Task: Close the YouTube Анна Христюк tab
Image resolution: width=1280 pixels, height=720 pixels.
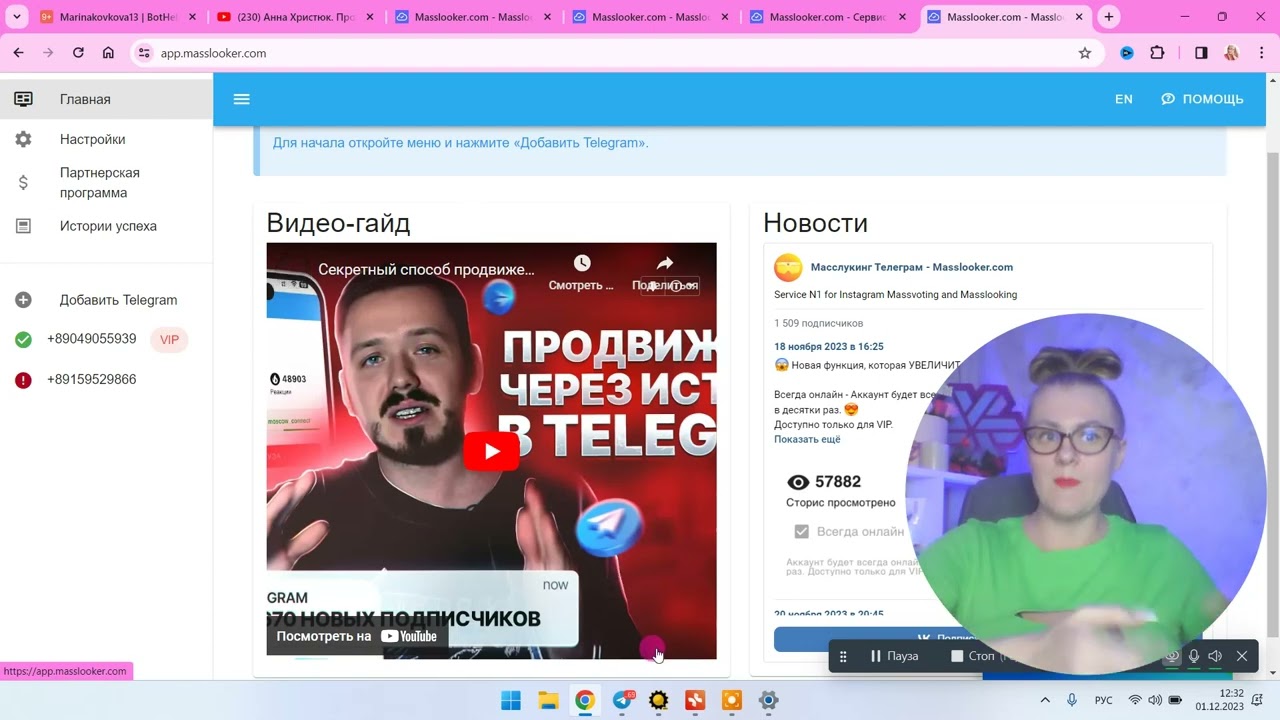Action: [369, 17]
